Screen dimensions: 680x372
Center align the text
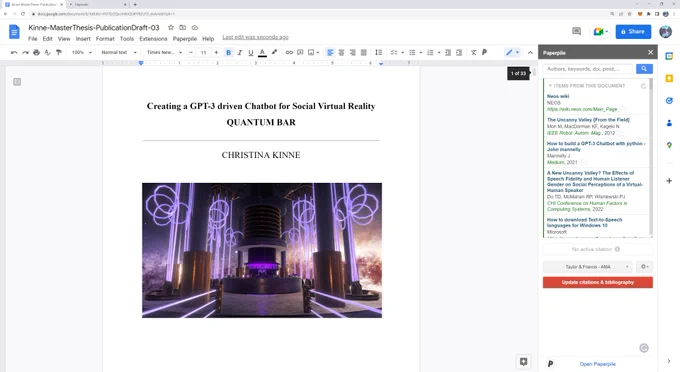tap(341, 52)
